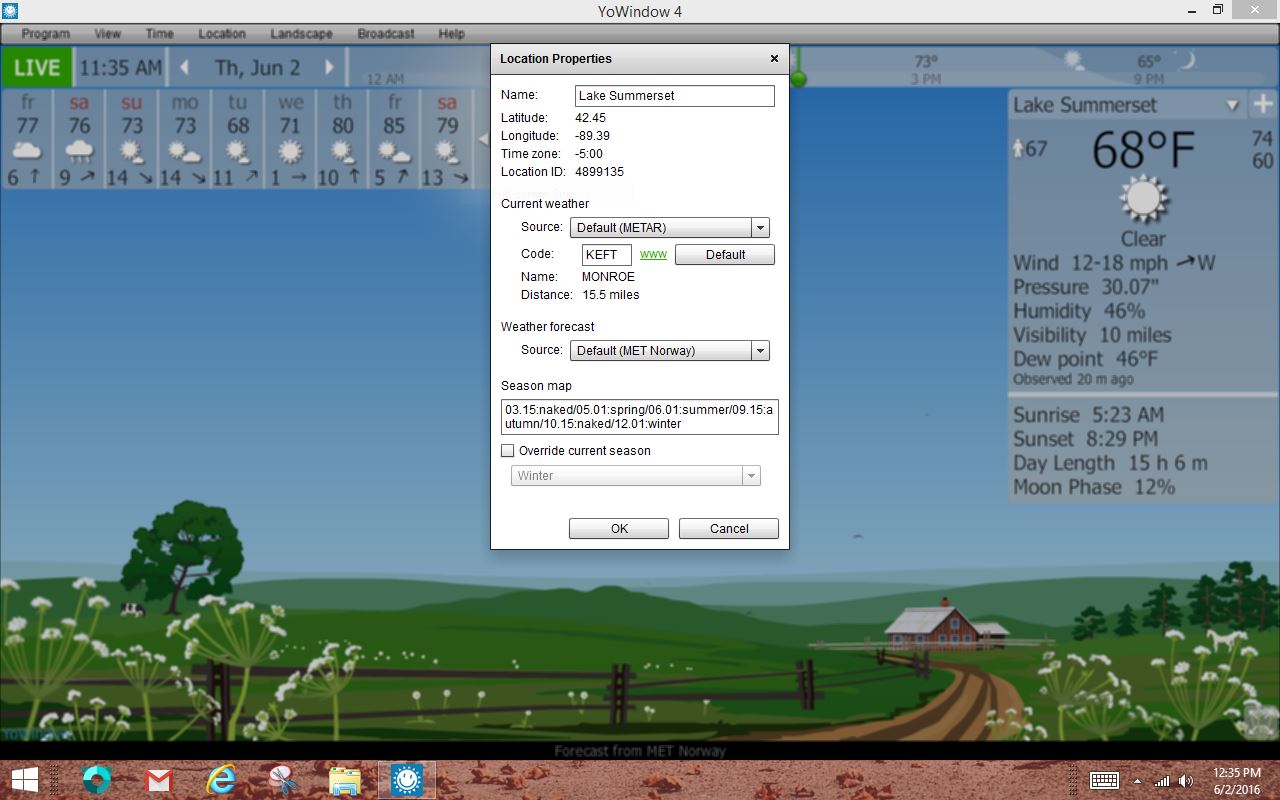This screenshot has width=1280, height=800.
Task: Open YoWindow icon in taskbar
Action: (406, 778)
